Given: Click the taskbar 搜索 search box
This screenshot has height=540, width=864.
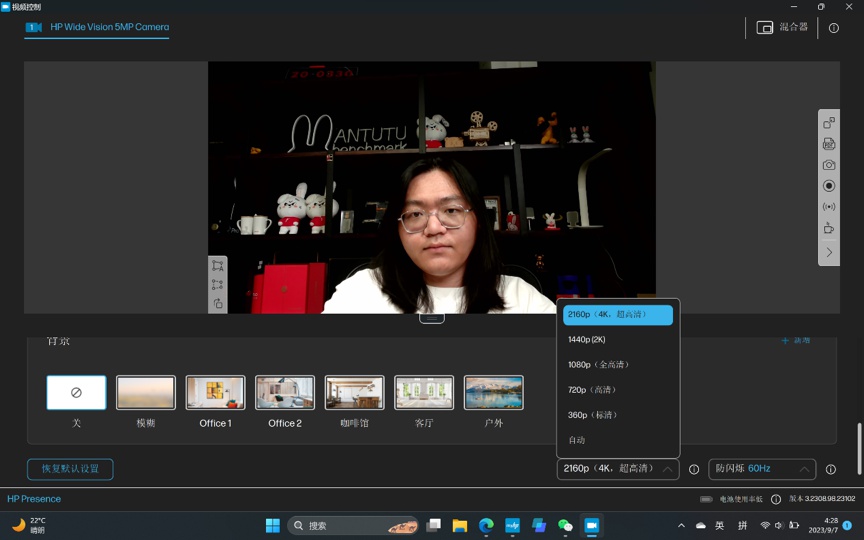Looking at the screenshot, I should (353, 526).
